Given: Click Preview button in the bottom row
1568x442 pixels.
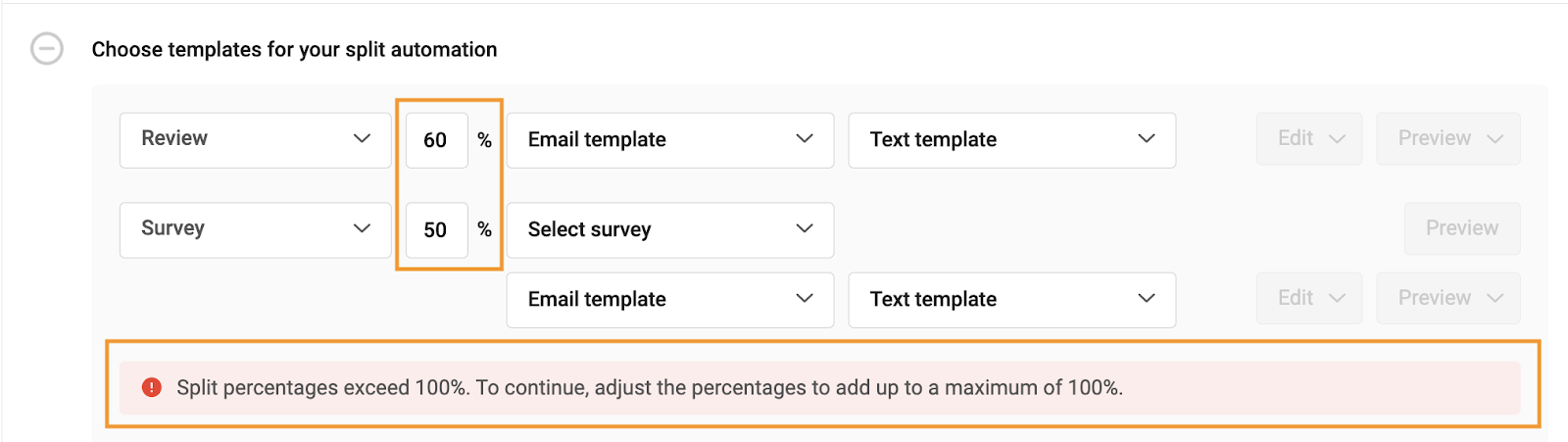Looking at the screenshot, I should pyautogui.click(x=1448, y=298).
